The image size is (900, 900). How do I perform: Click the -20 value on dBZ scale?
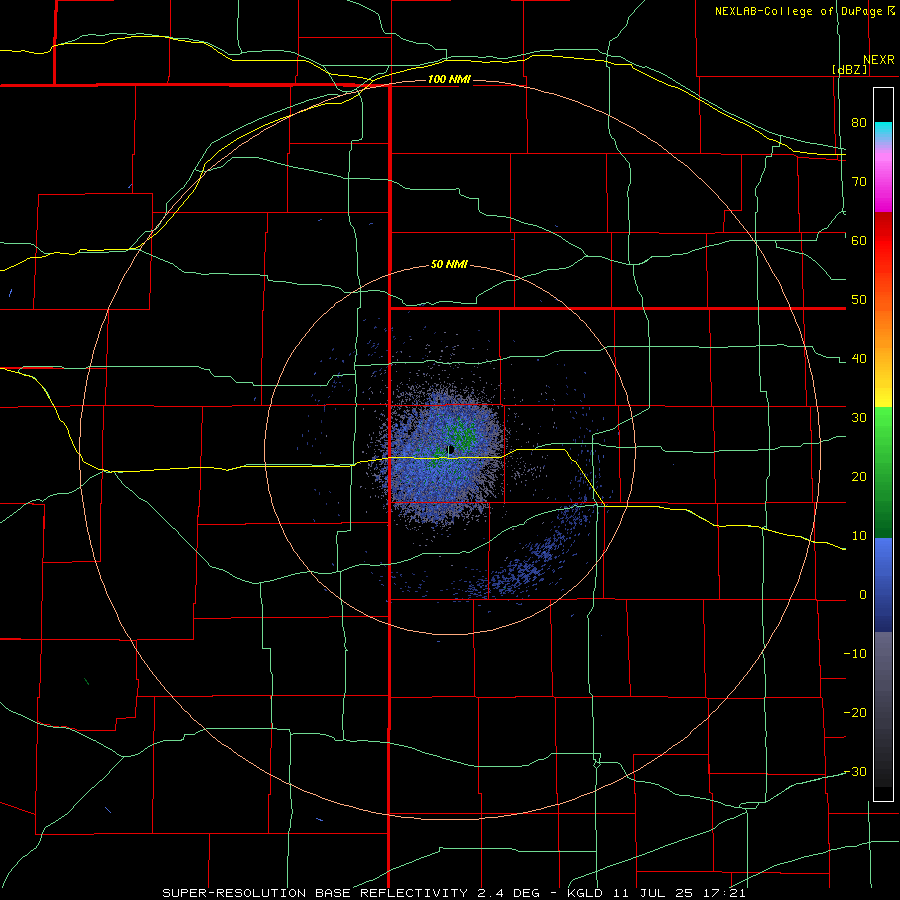[855, 712]
